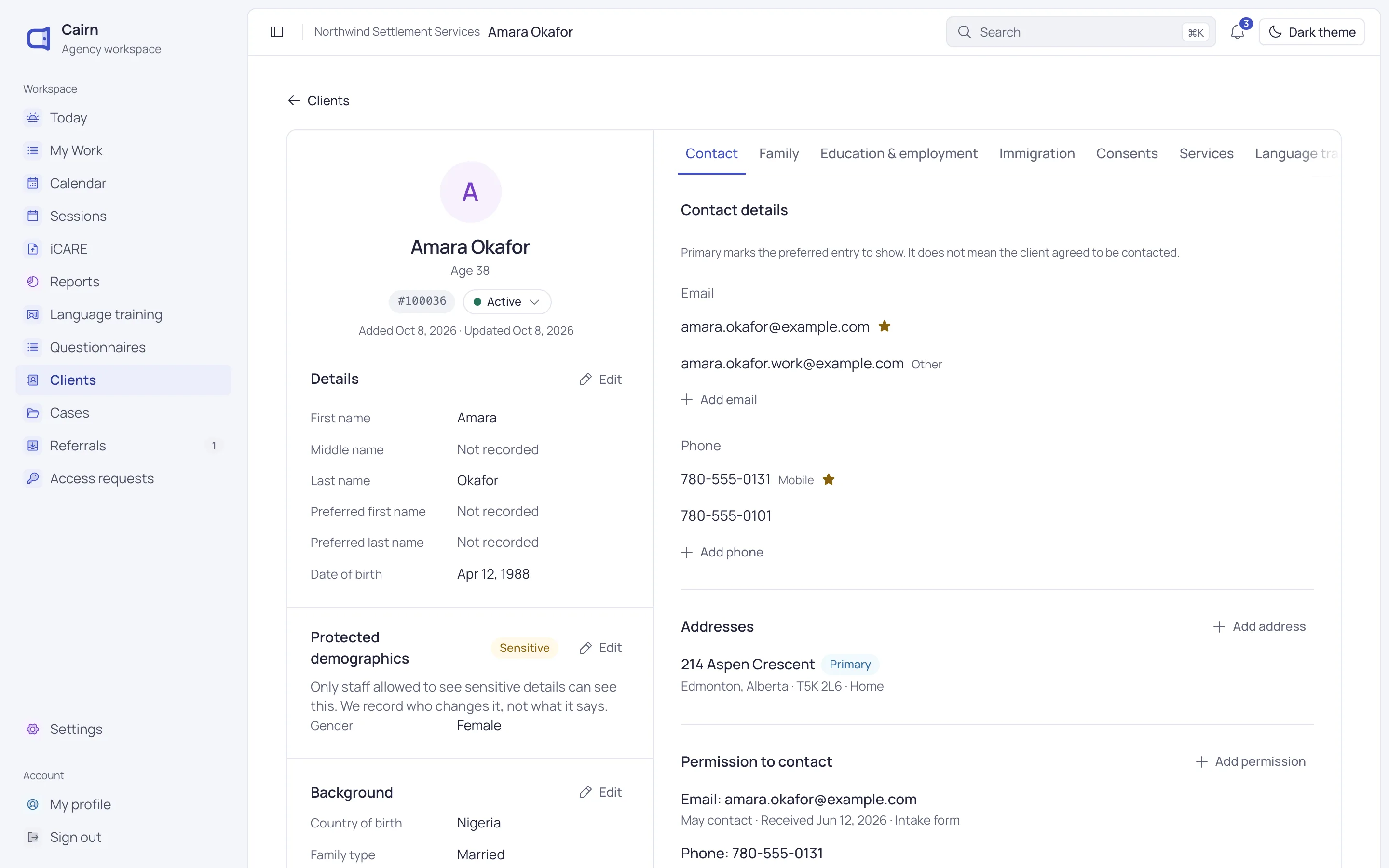Open Questionnaires in sidebar
Viewport: 1389px width, 868px height.
point(123,347)
